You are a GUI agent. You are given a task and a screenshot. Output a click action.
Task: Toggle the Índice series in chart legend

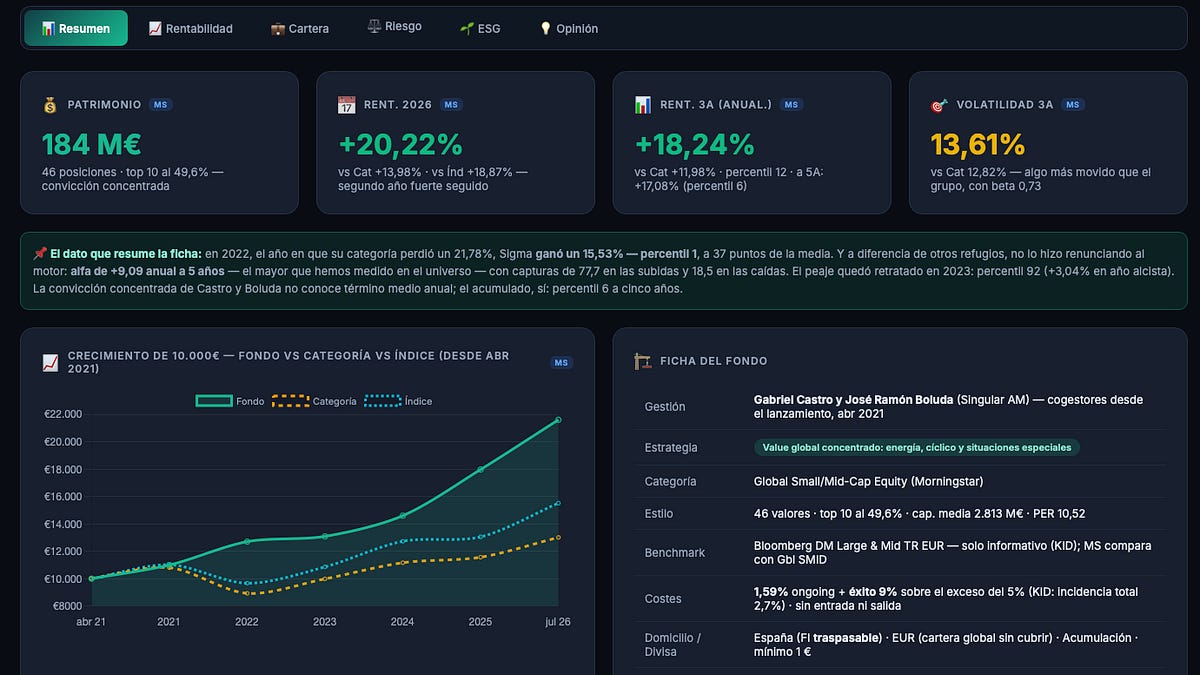(x=398, y=401)
